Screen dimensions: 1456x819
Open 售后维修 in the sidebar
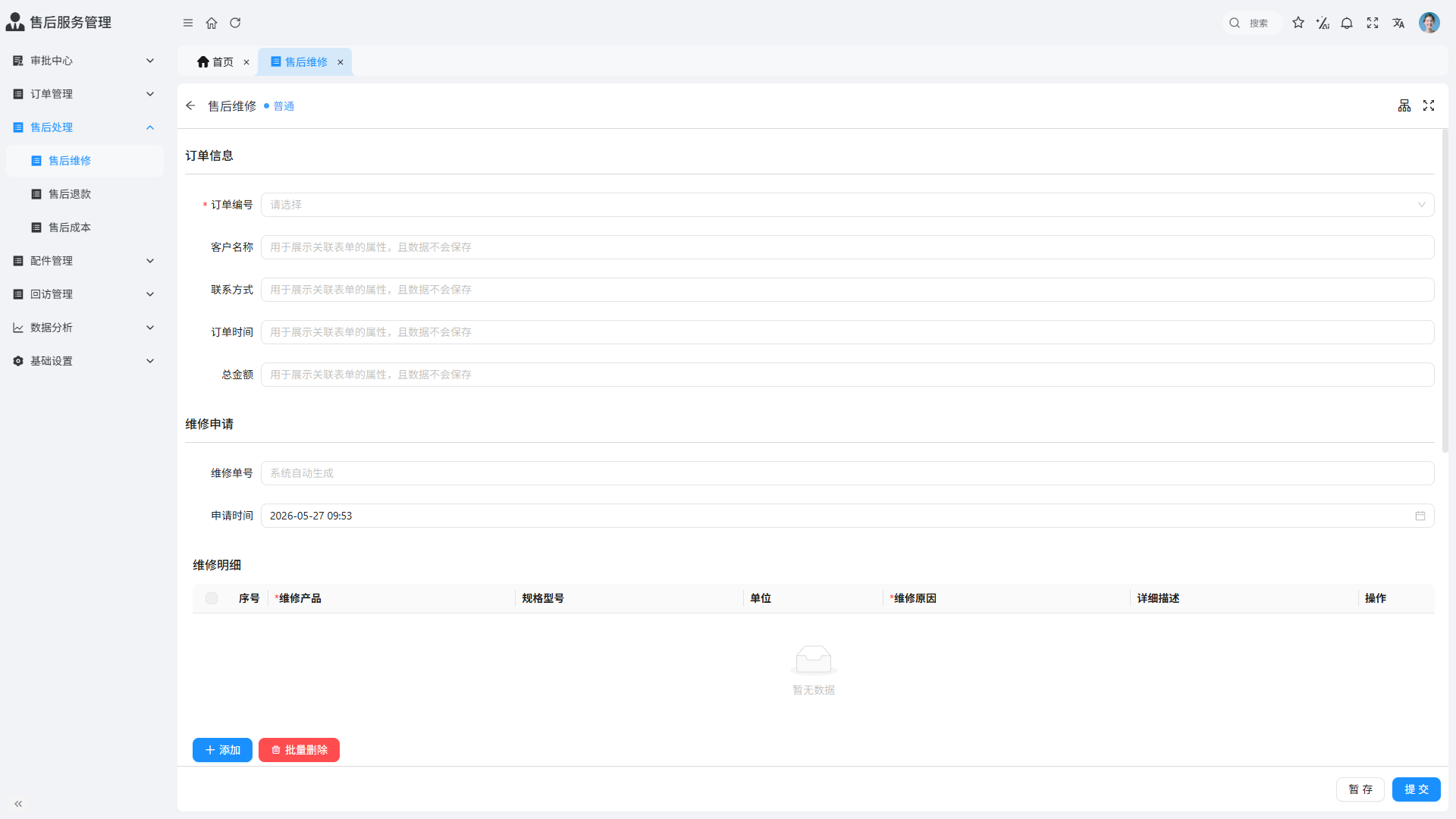click(85, 161)
